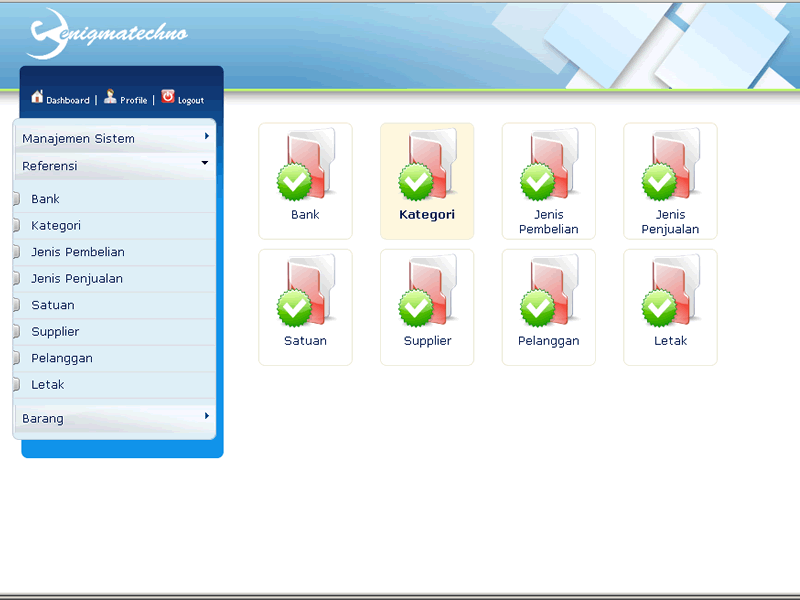Screen dimensions: 800x600
Task: Select Pelanggan in the sidebar menu
Action: (x=114, y=358)
